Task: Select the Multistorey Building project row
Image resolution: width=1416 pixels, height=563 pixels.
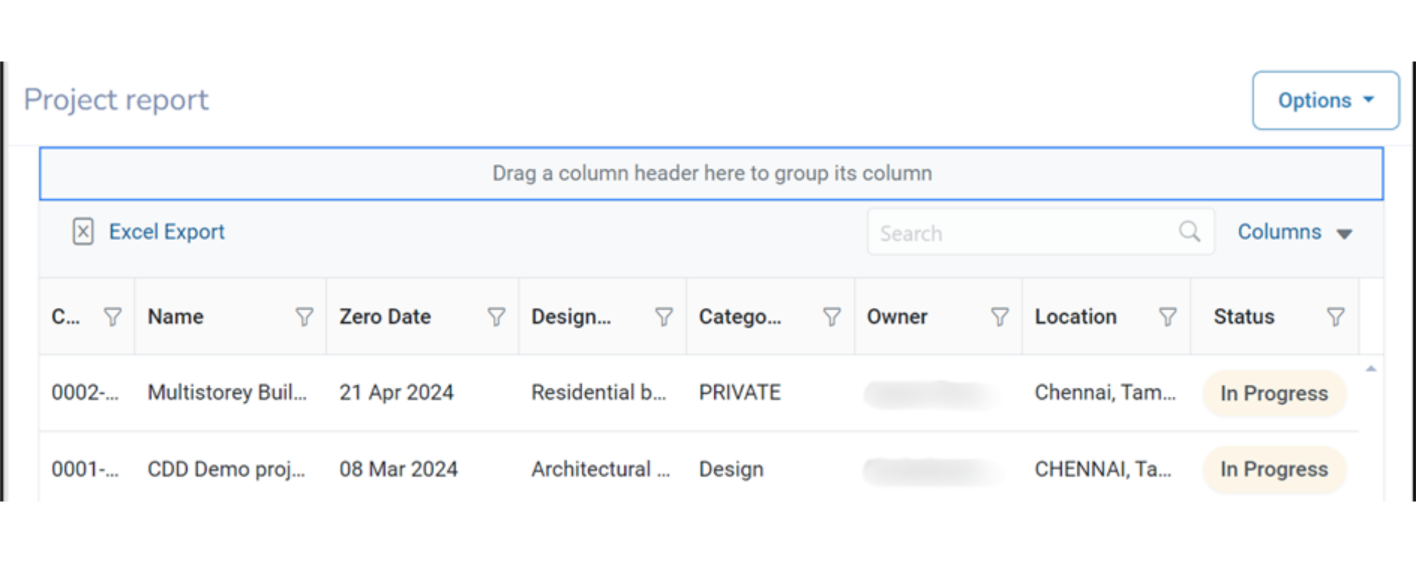Action: [227, 393]
